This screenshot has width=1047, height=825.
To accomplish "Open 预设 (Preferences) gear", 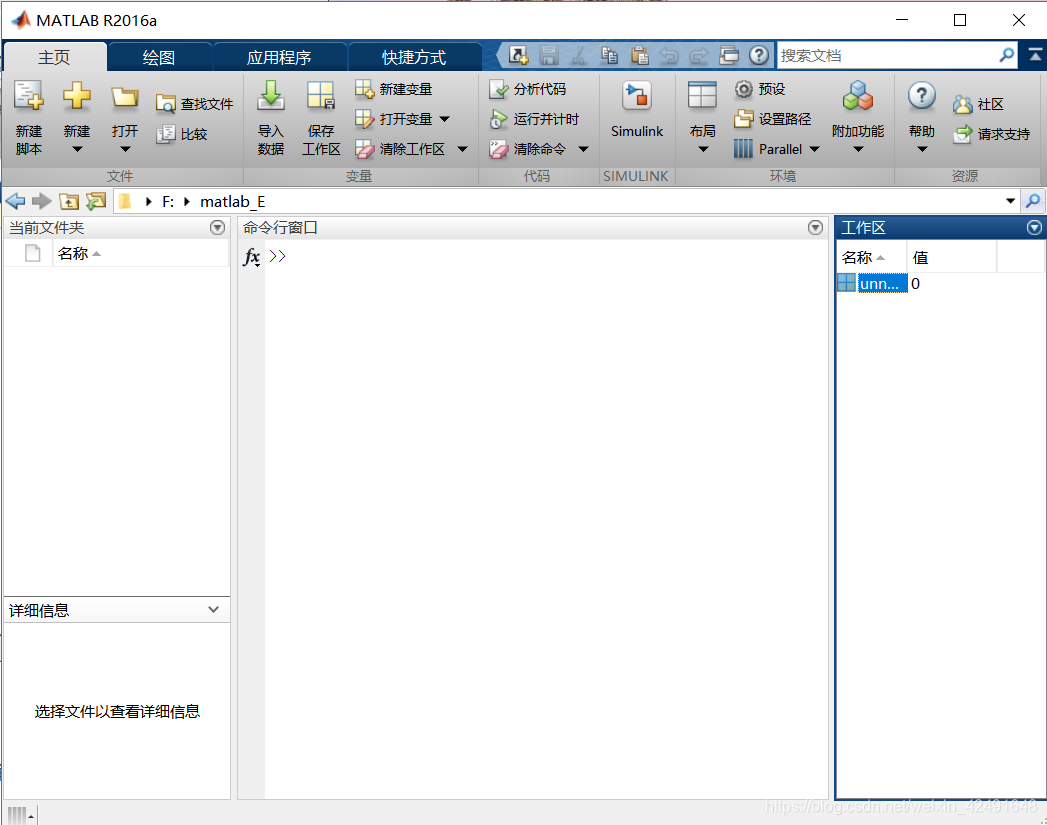I will click(759, 89).
